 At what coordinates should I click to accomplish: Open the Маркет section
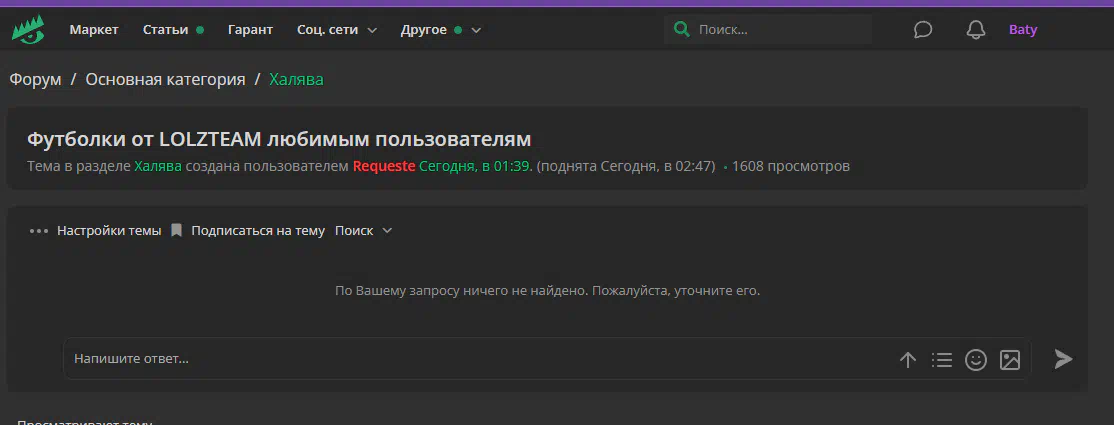point(94,30)
